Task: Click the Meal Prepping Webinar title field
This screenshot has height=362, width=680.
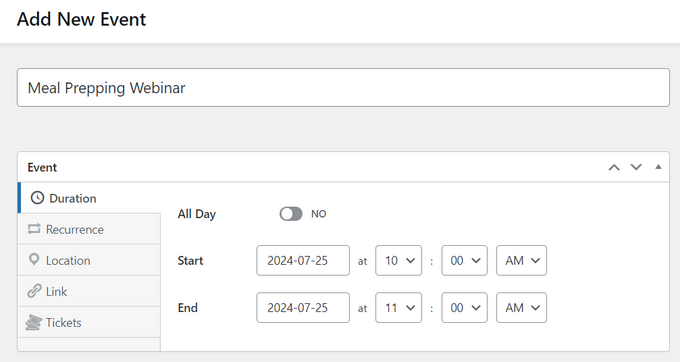Action: pyautogui.click(x=343, y=88)
